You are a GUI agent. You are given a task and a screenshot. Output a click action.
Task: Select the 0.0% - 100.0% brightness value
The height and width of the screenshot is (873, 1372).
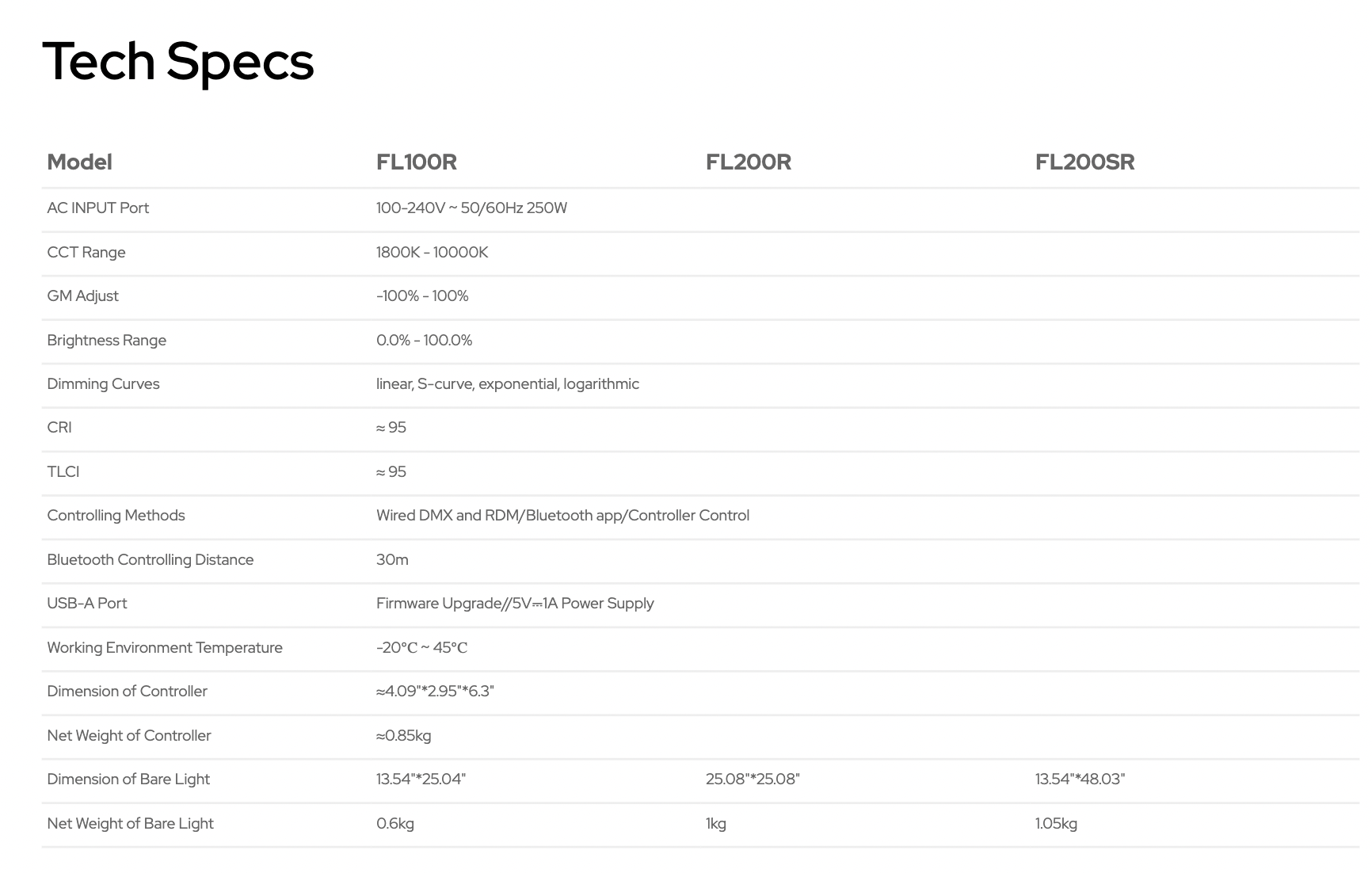tap(424, 341)
